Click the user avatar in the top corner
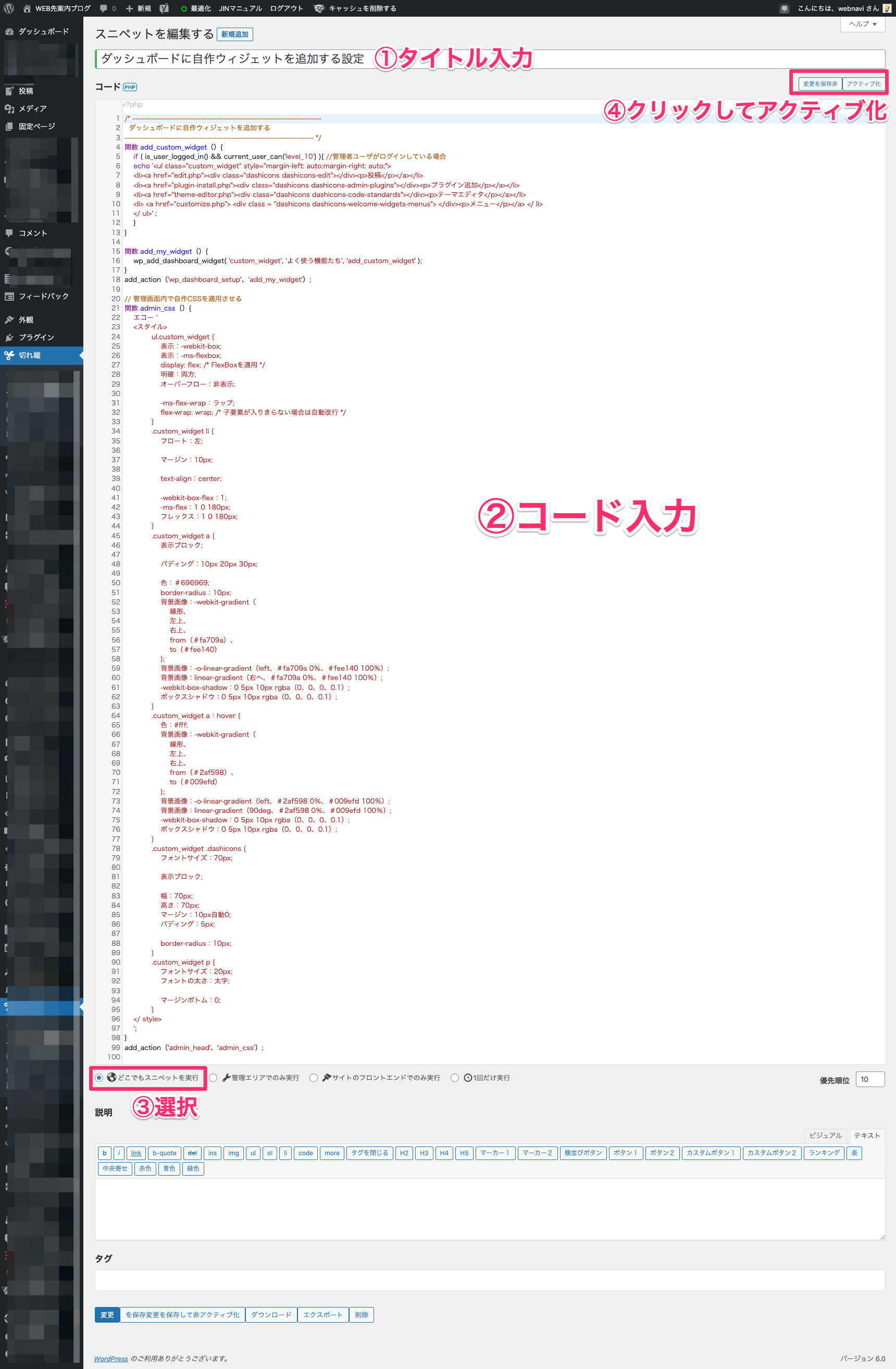 click(887, 9)
